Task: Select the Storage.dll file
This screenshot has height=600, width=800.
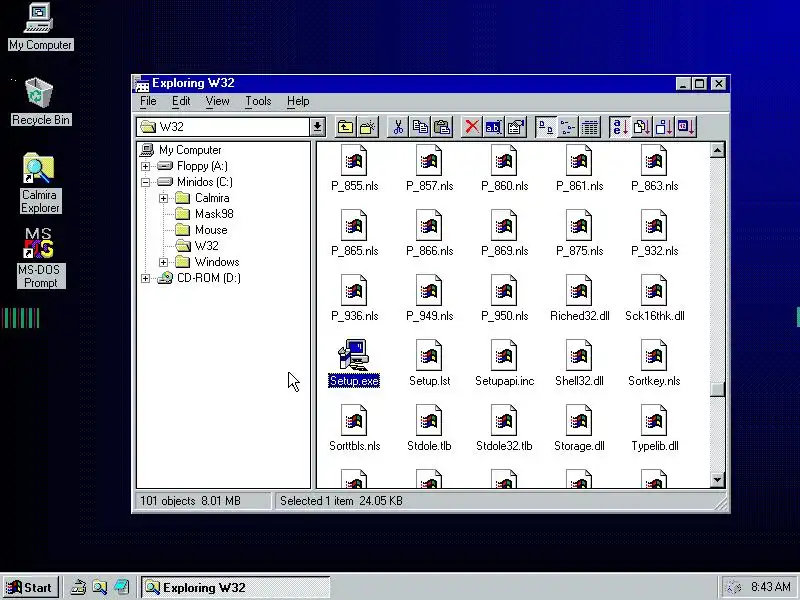Action: [579, 428]
